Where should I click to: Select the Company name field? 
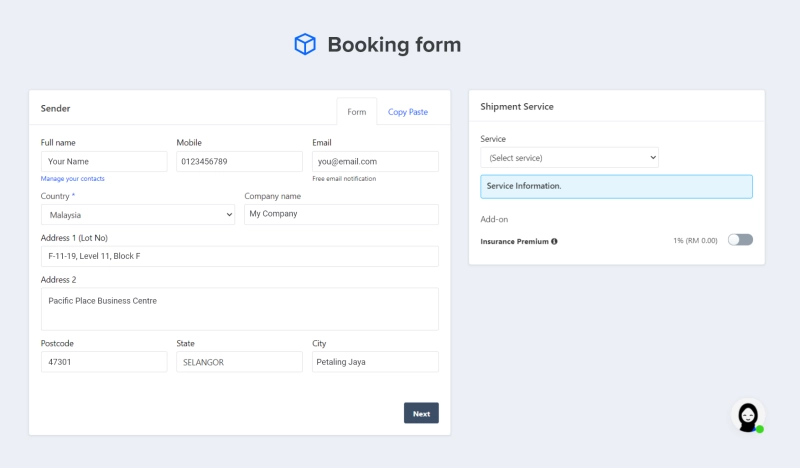pos(341,214)
